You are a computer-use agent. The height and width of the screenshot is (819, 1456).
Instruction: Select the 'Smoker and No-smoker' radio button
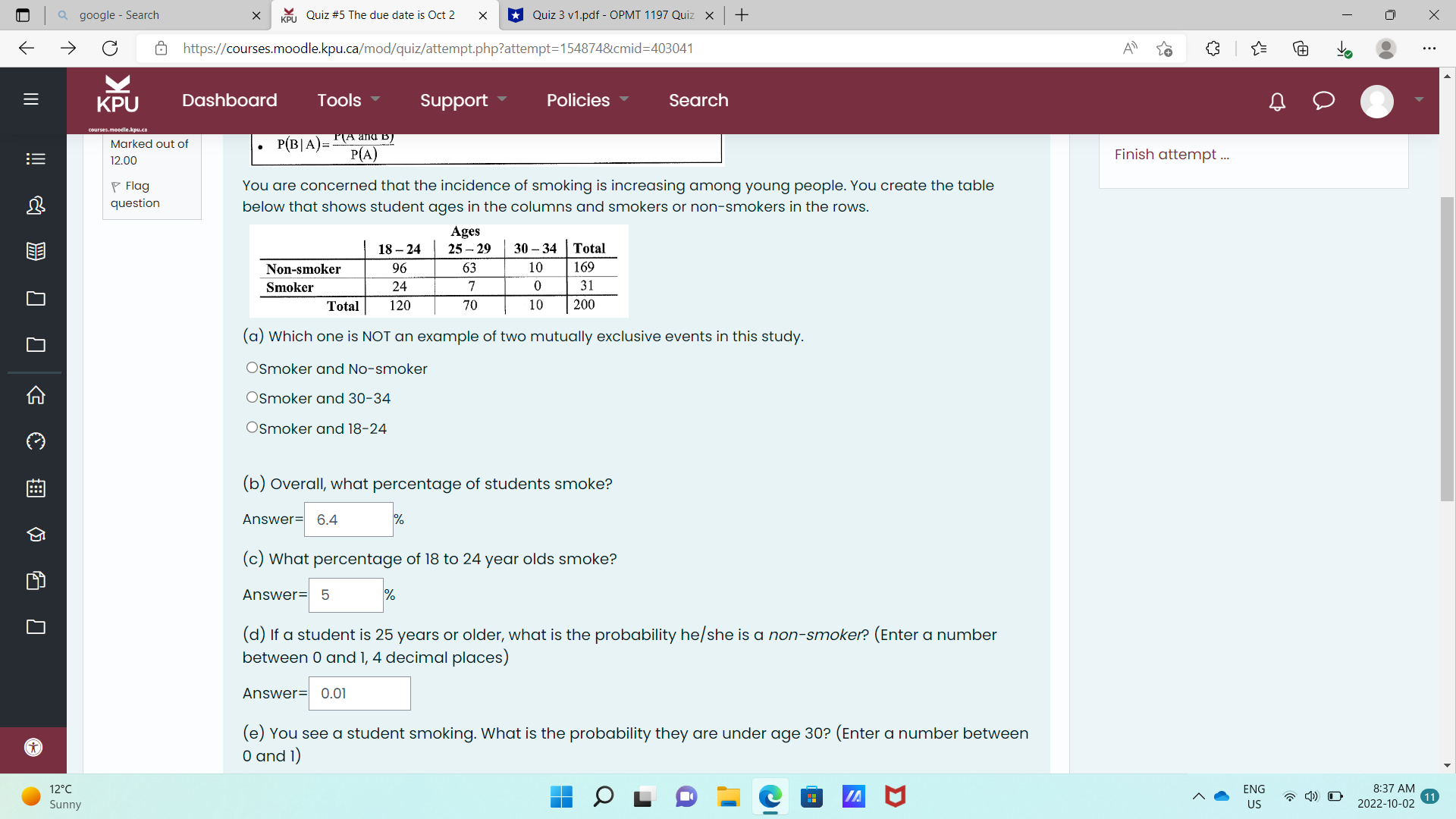pos(252,368)
